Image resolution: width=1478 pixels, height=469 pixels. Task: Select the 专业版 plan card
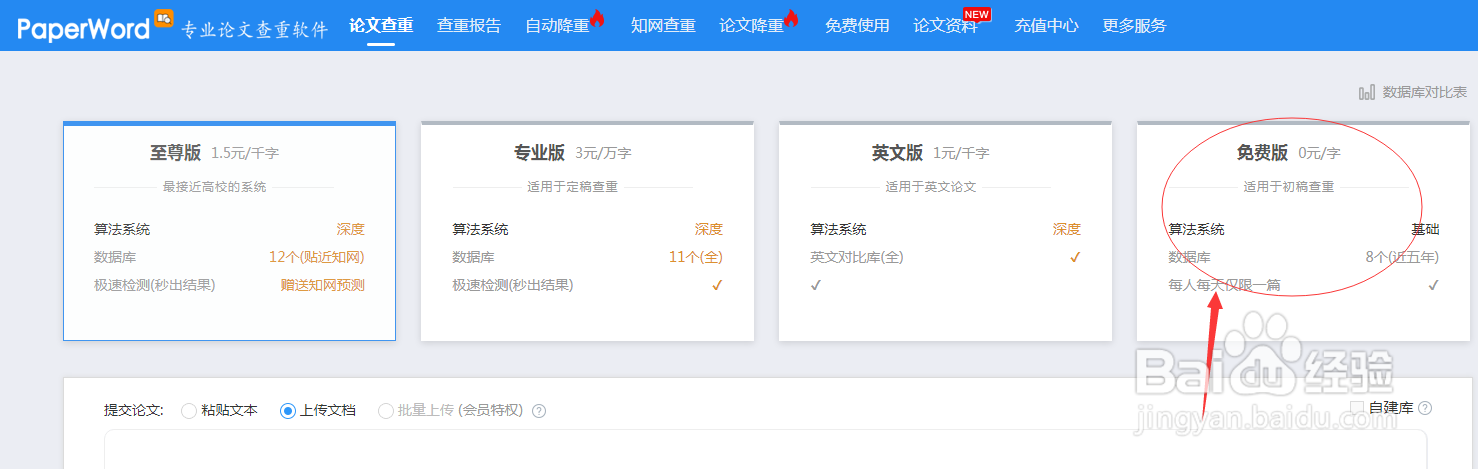pyautogui.click(x=587, y=231)
